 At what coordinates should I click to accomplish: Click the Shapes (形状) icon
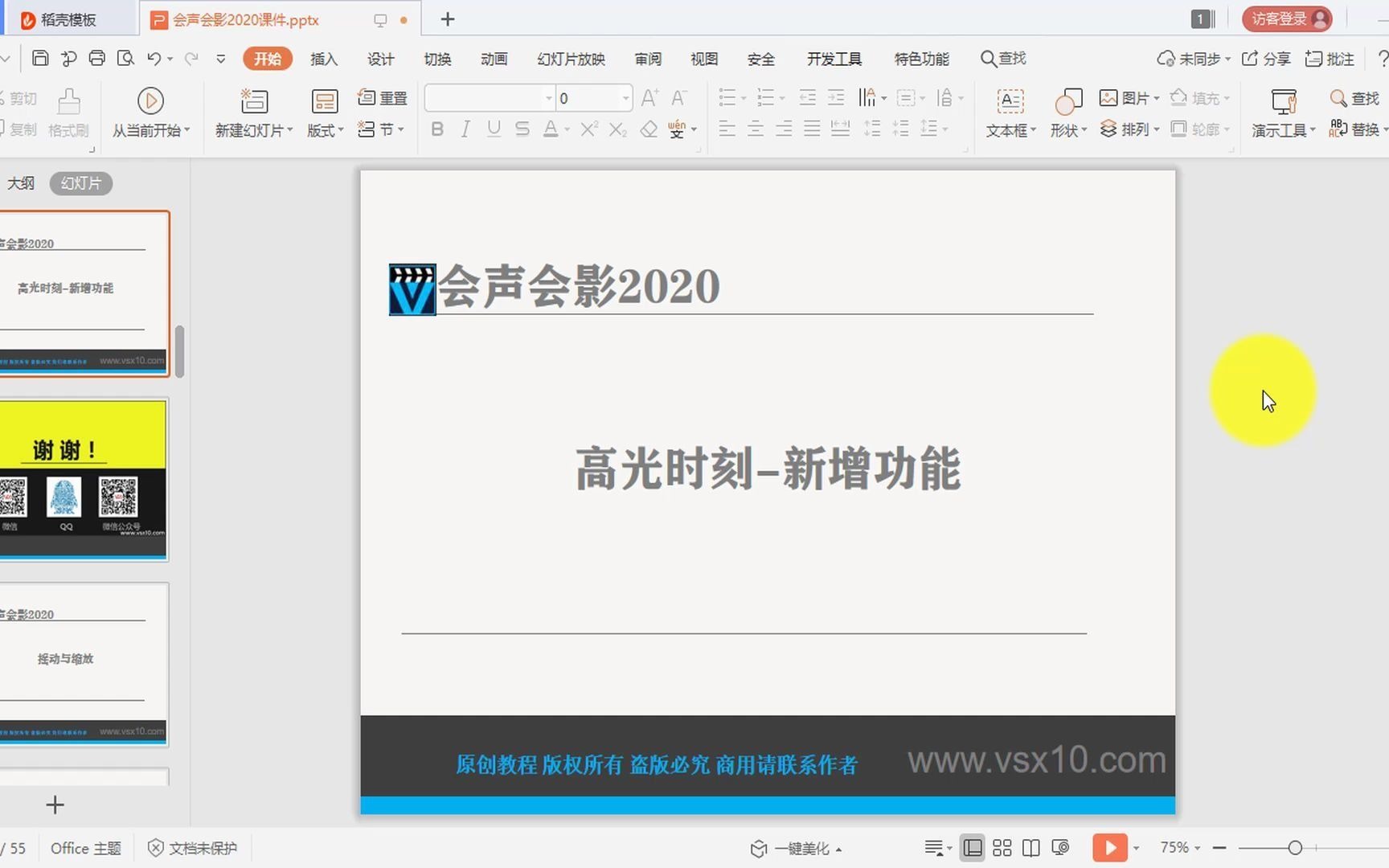pos(1068,101)
